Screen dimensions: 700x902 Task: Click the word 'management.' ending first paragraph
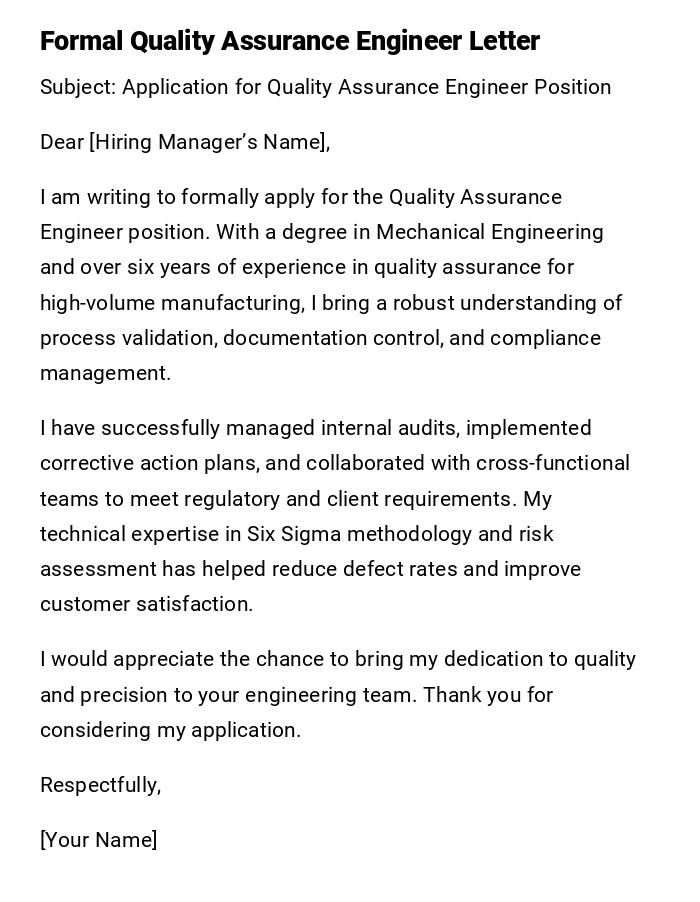(x=105, y=373)
